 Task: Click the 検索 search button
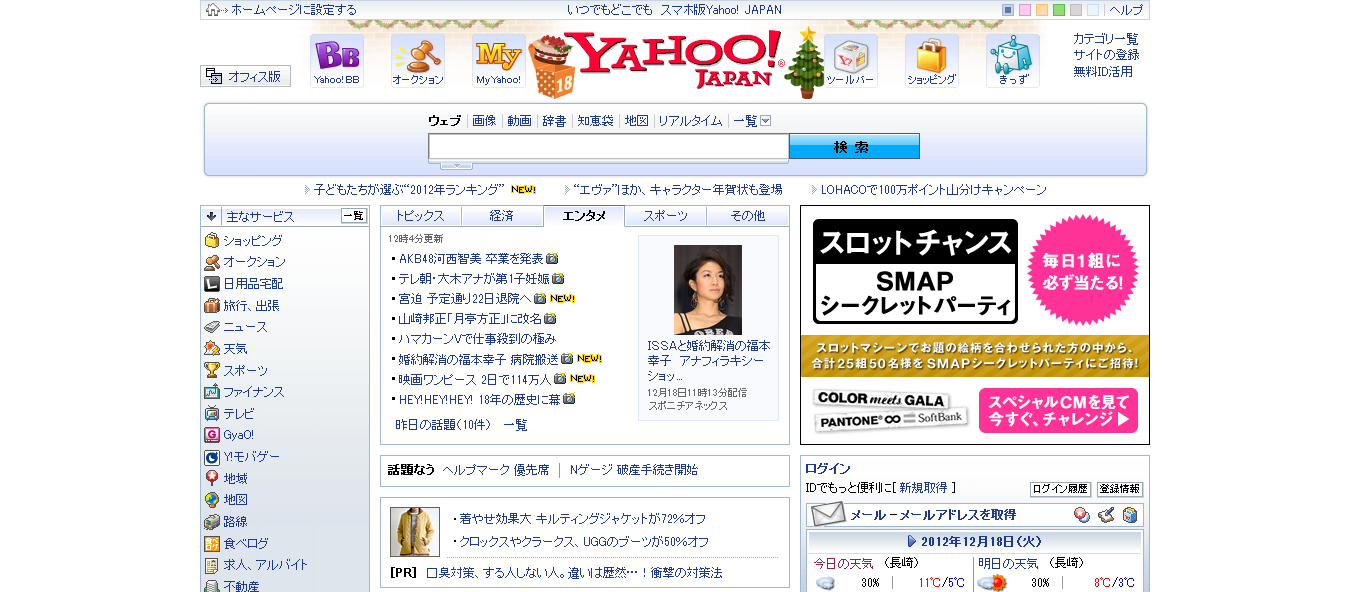pyautogui.click(x=854, y=147)
